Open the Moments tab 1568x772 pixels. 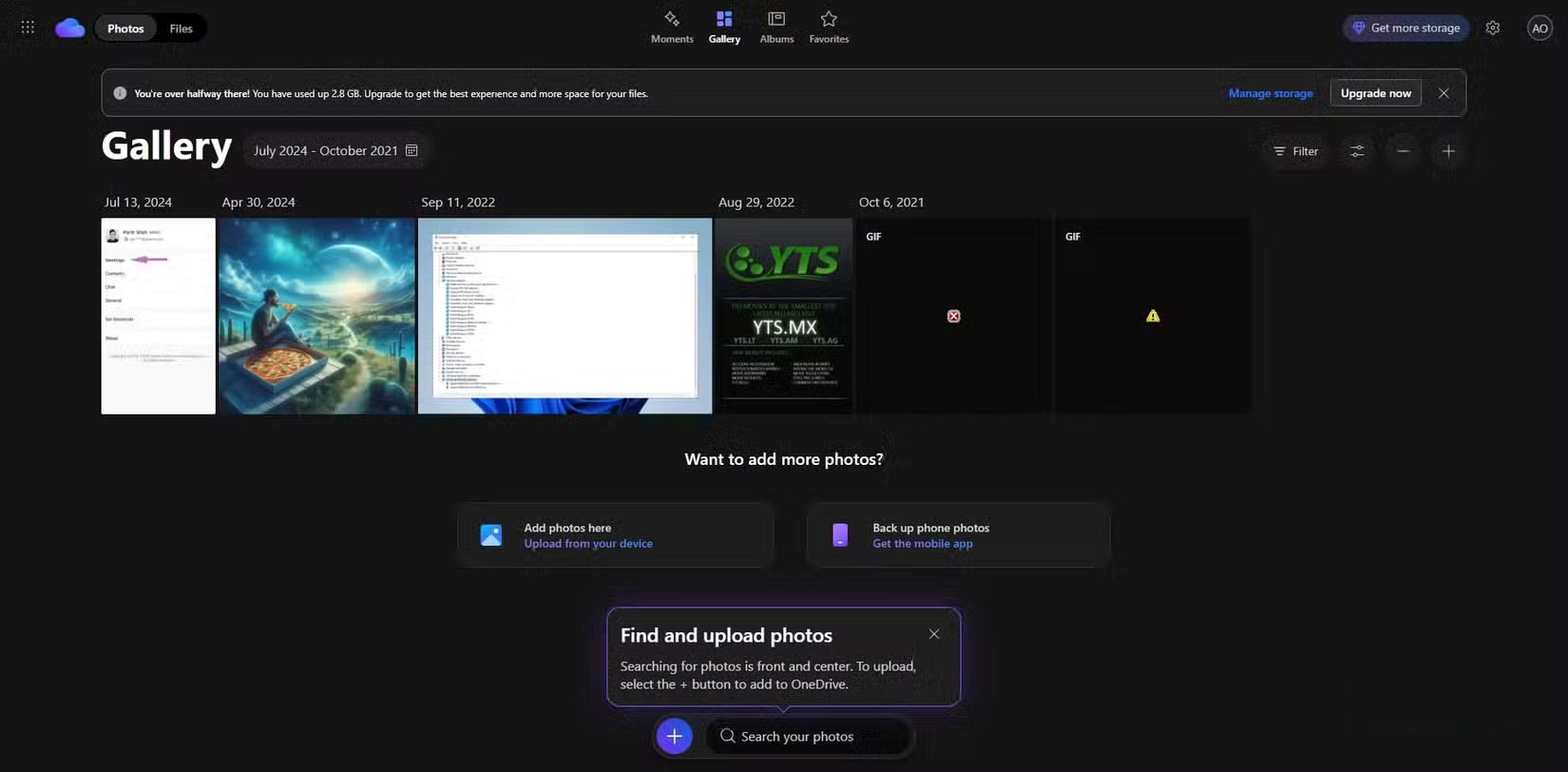tap(672, 28)
